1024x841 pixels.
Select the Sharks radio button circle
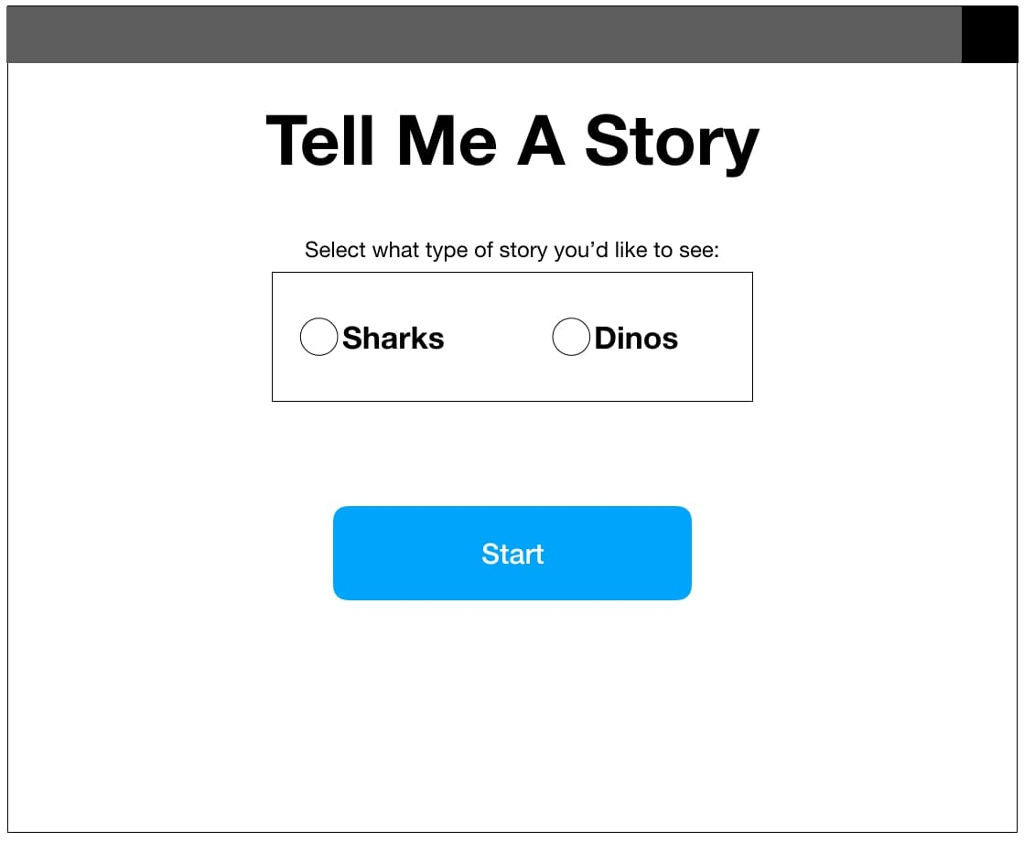coord(319,337)
